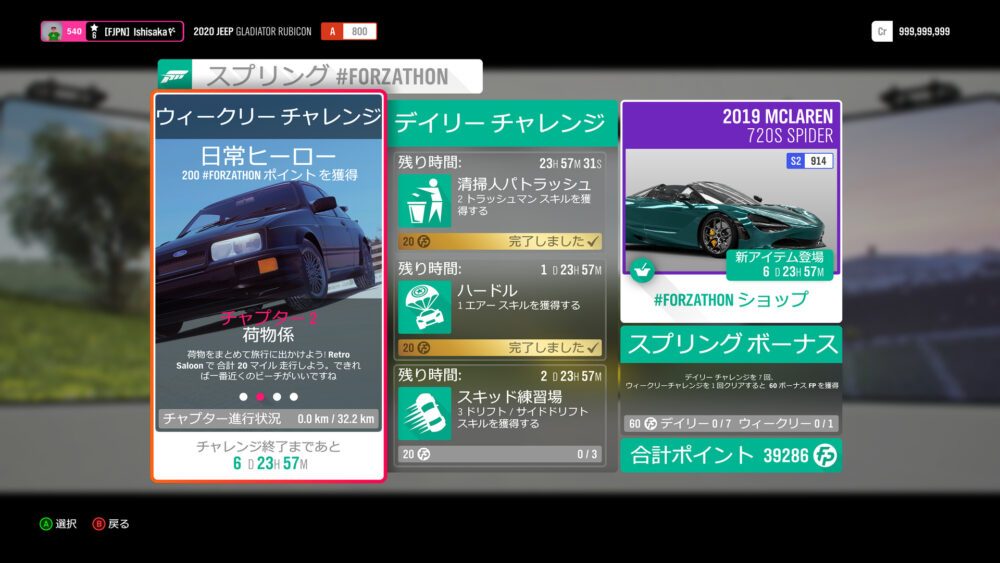This screenshot has height=563, width=1000.
Task: Select the third chapter page dot
Action: point(277,397)
